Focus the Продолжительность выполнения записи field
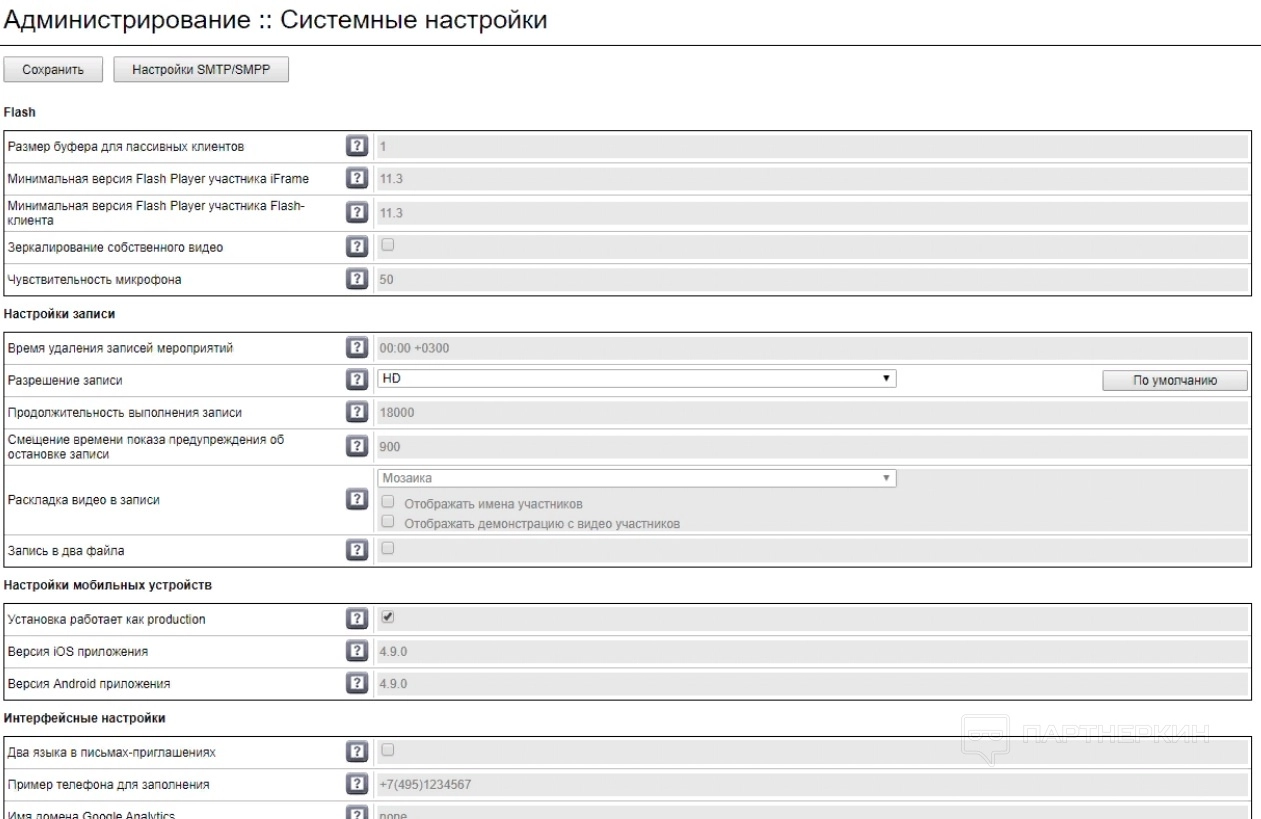The image size is (1261, 819). point(811,412)
